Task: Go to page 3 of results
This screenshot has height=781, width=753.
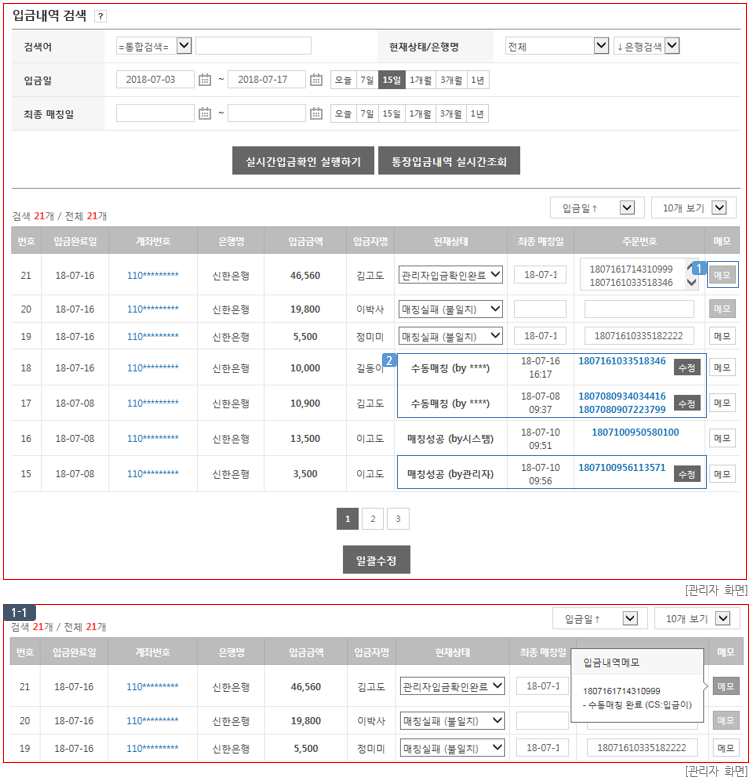Action: tap(398, 518)
